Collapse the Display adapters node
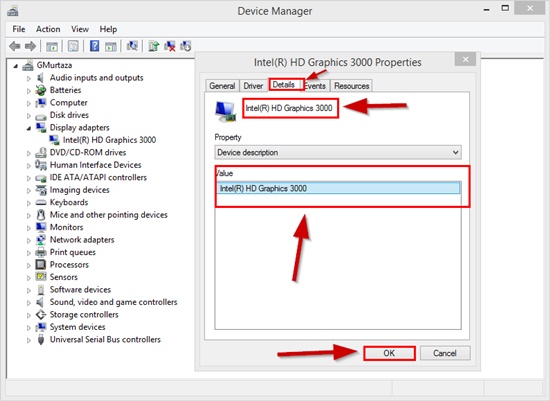This screenshot has width=550, height=401. tap(29, 128)
